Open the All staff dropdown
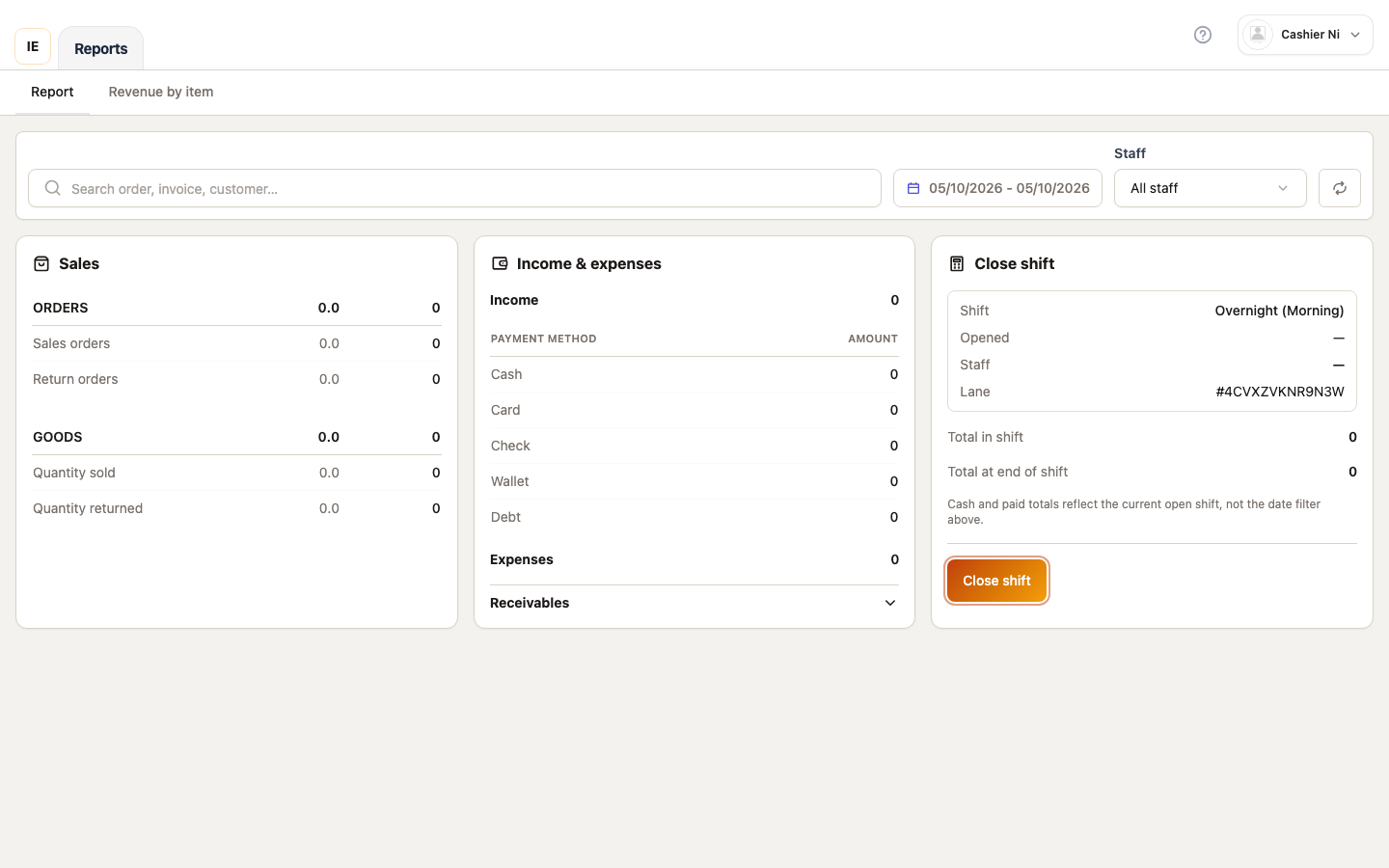 coord(1211,188)
